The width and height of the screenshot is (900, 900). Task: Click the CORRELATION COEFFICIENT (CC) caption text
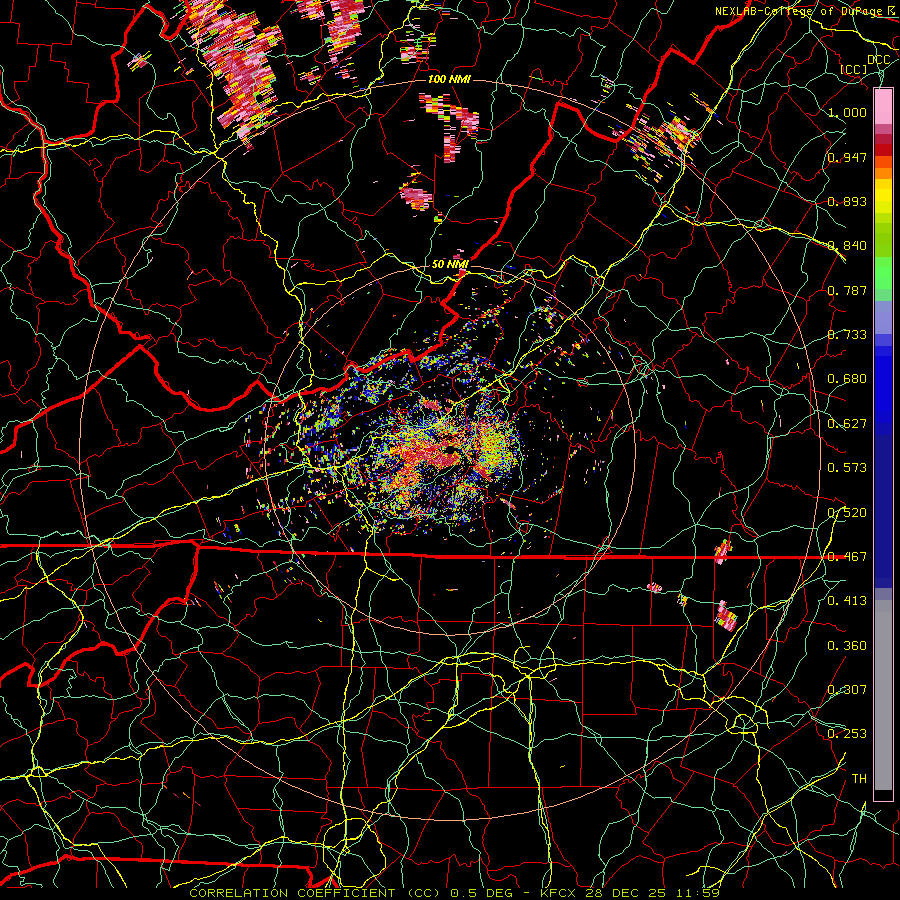[x=315, y=893]
